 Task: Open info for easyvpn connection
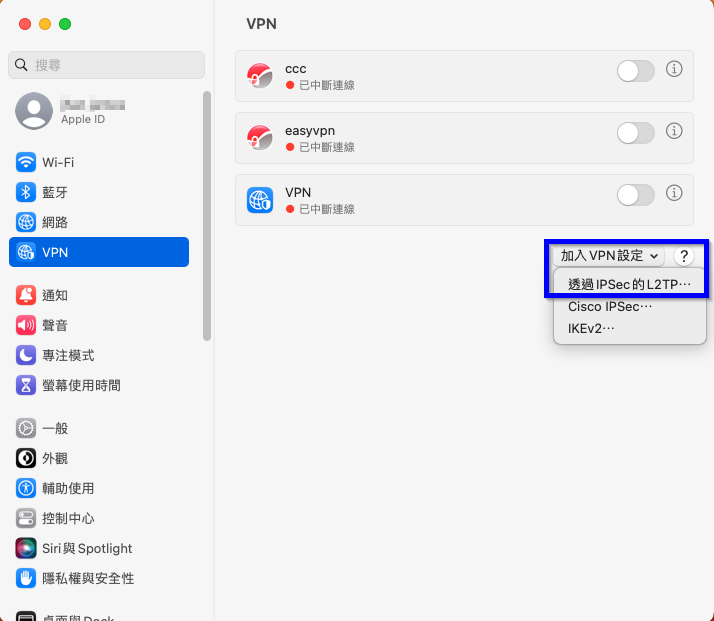(674, 131)
